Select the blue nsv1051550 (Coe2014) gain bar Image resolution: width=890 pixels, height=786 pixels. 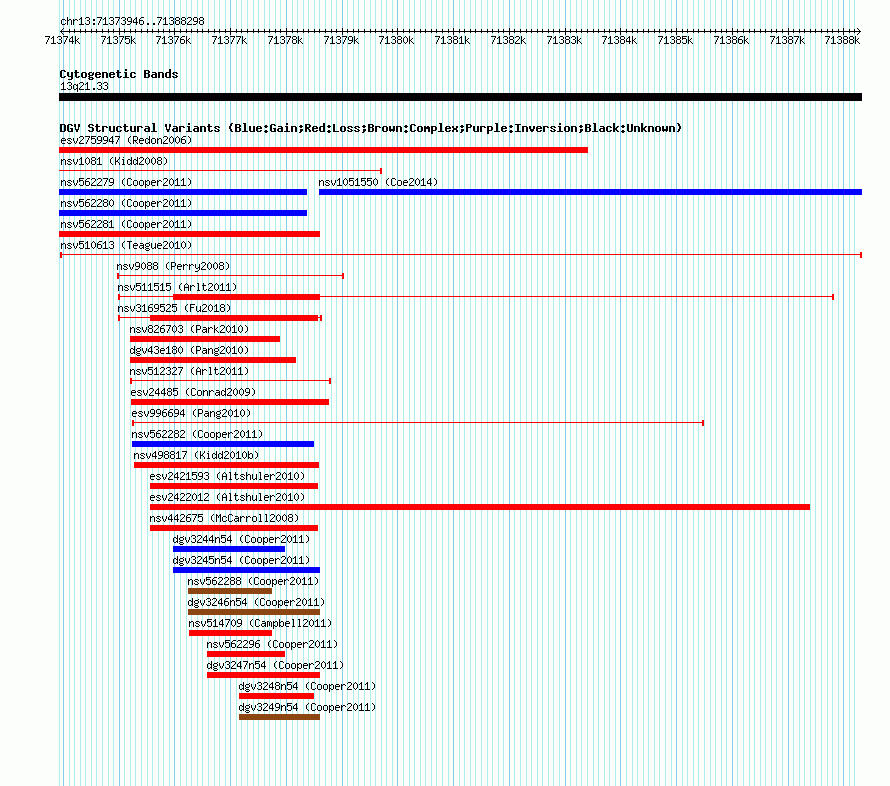[x=590, y=192]
